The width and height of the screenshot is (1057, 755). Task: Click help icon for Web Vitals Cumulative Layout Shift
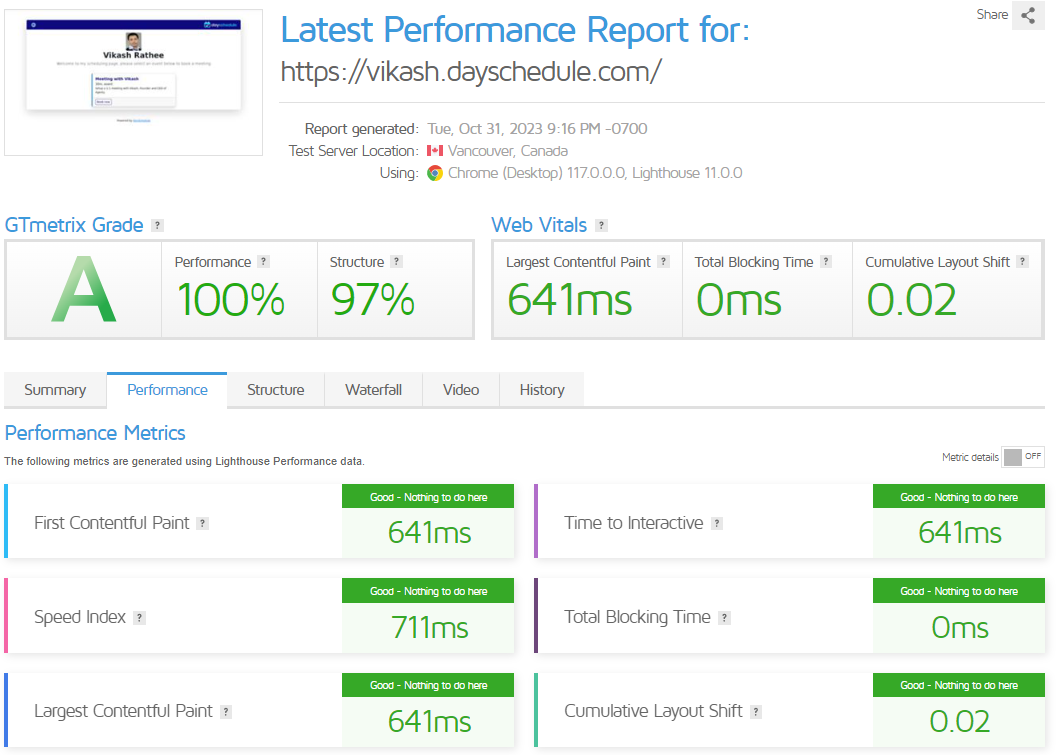[x=1023, y=262]
